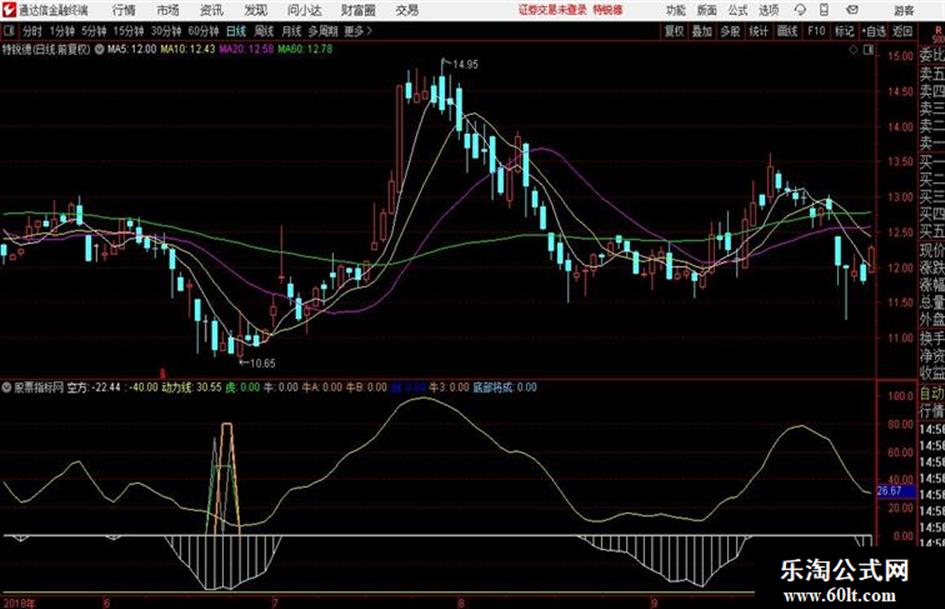The height and width of the screenshot is (609, 945).
Task: Click the 动力线: 30.55 indicator value
Action: coord(191,387)
